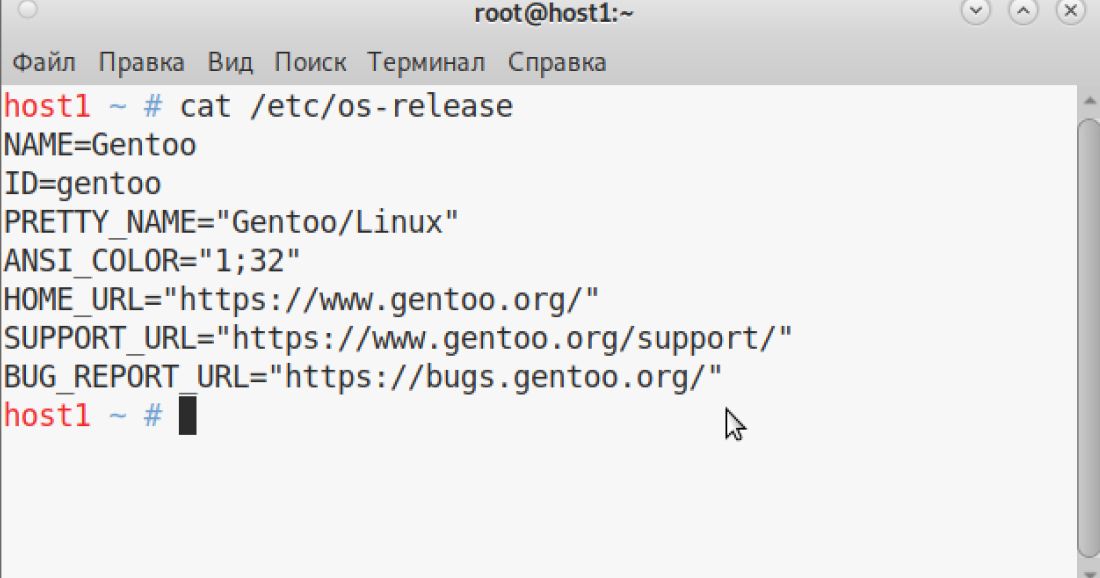Click the "cat /etc/os-release" command text

coord(346,106)
